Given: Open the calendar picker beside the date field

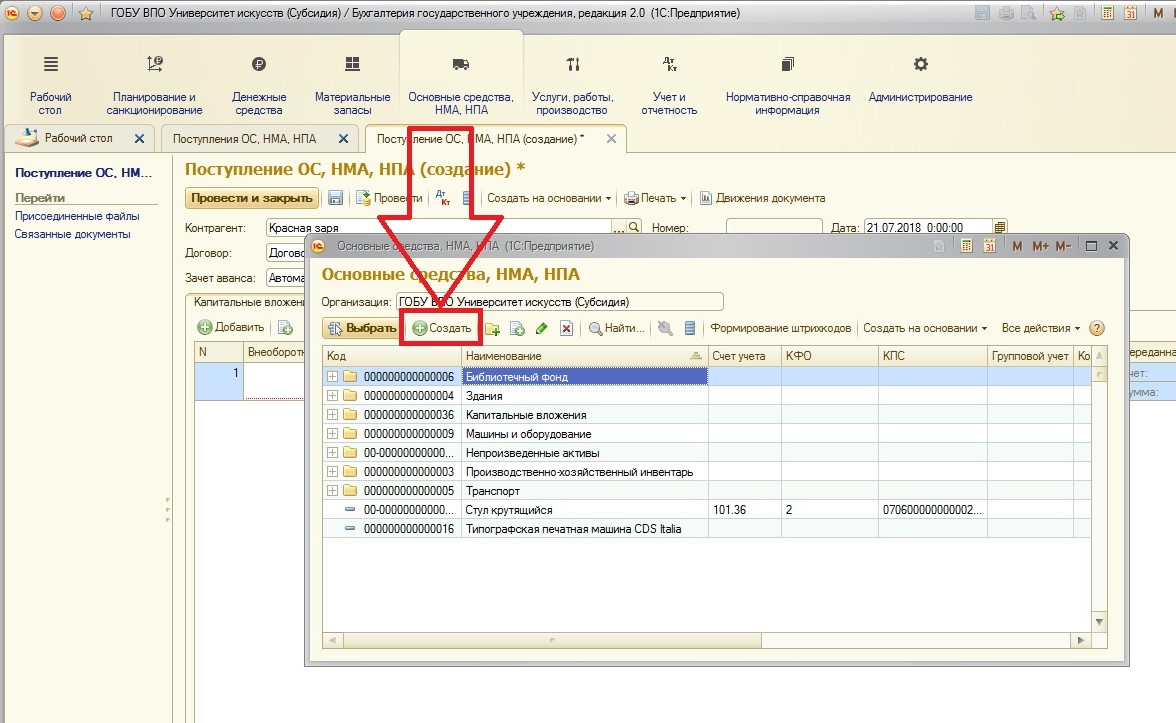Looking at the screenshot, I should click(1000, 228).
